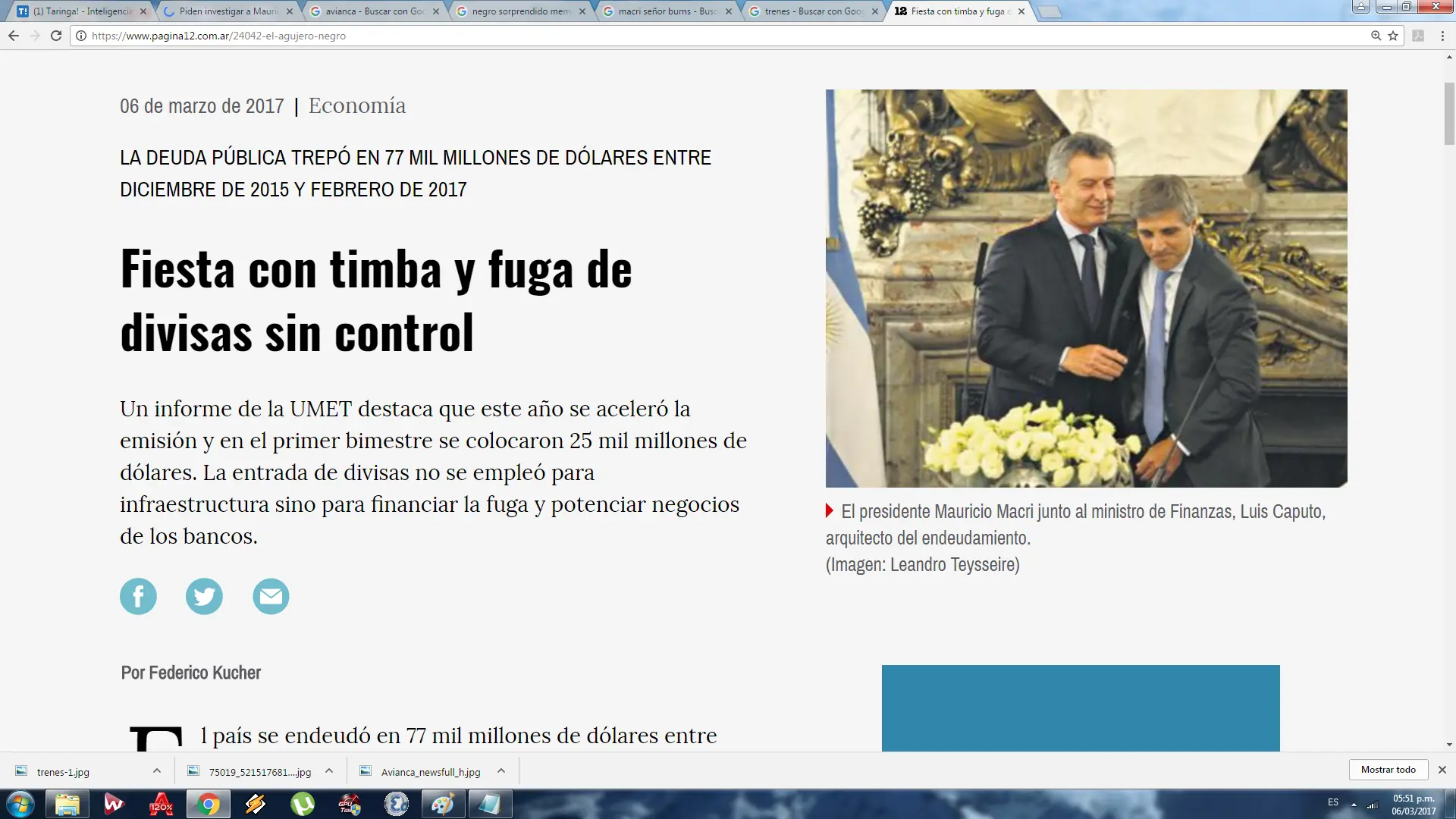Share the article on Twitter
The image size is (1456, 819).
coord(204,596)
